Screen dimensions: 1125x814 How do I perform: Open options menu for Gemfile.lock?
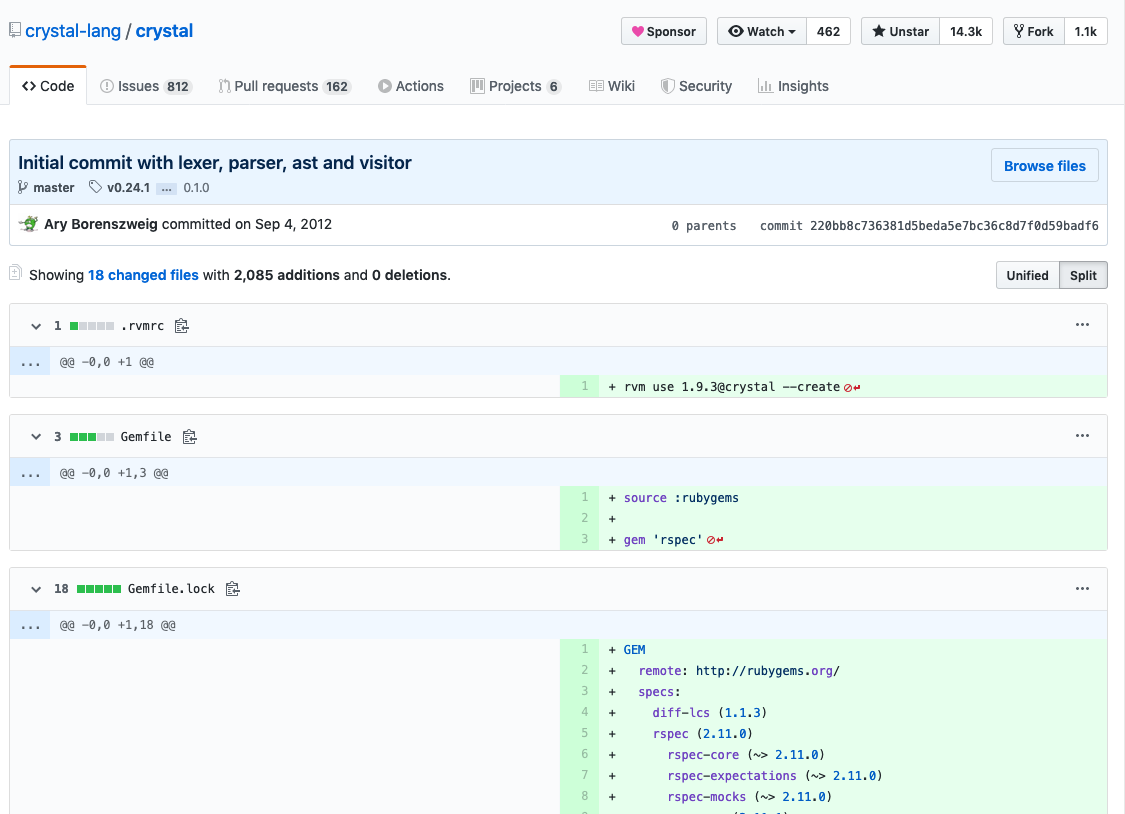click(x=1082, y=588)
